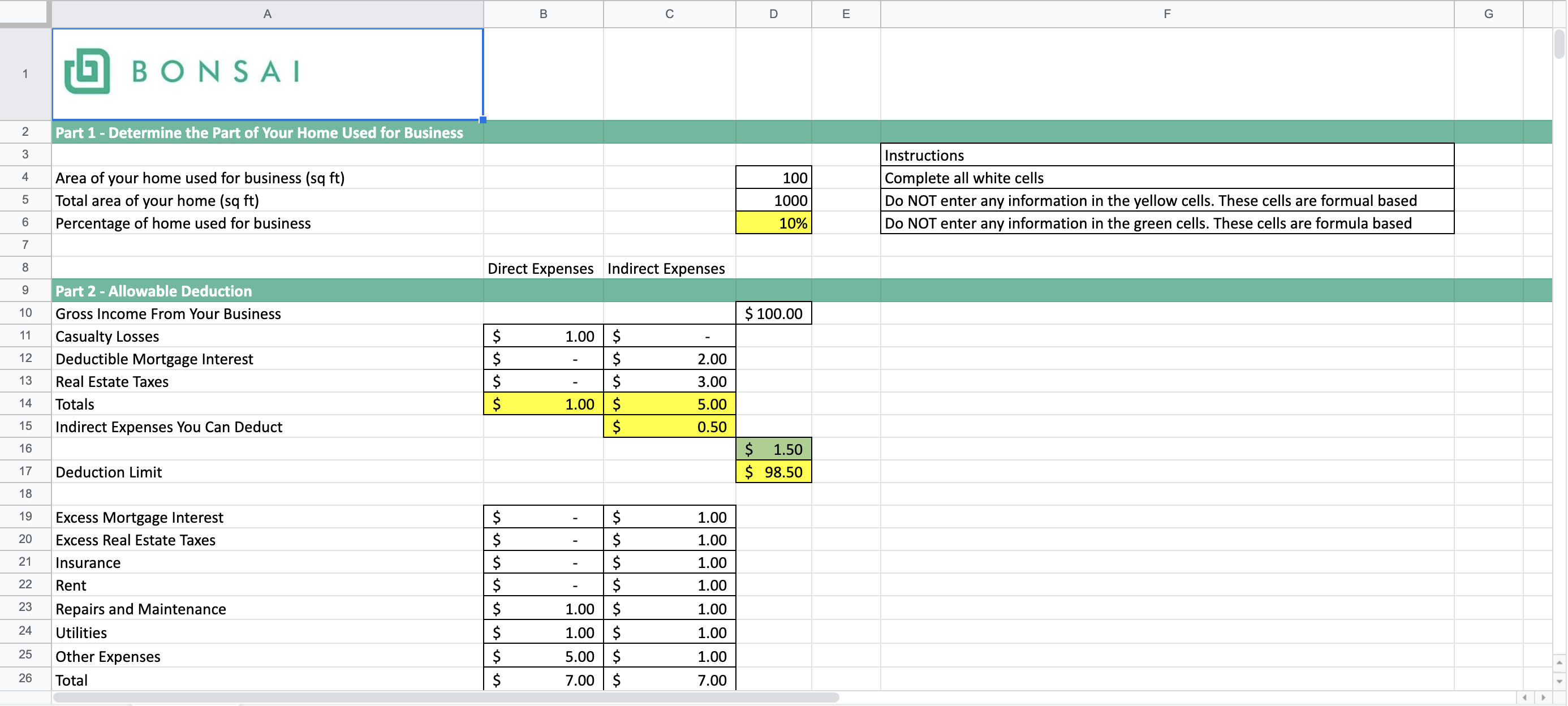Image resolution: width=1568 pixels, height=706 pixels.
Task: Click Part 2 - Allowable Deduction header
Action: click(153, 291)
